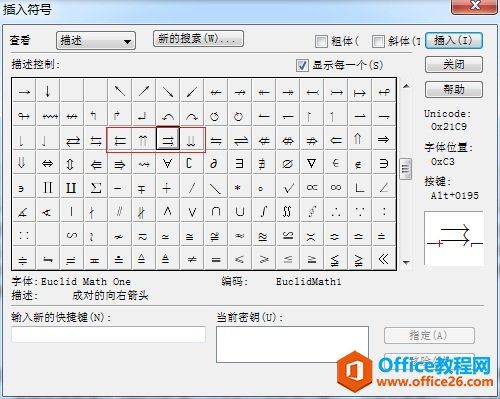This screenshot has width=500, height=399.
Task: Click the keystroke text Alt+0195
Action: coord(455,196)
